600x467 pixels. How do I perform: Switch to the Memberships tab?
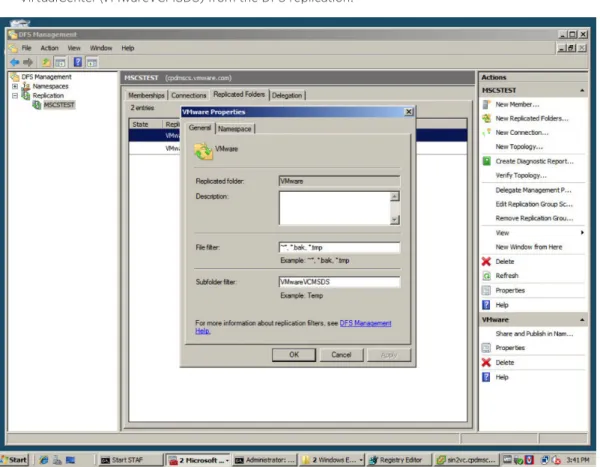pos(146,95)
